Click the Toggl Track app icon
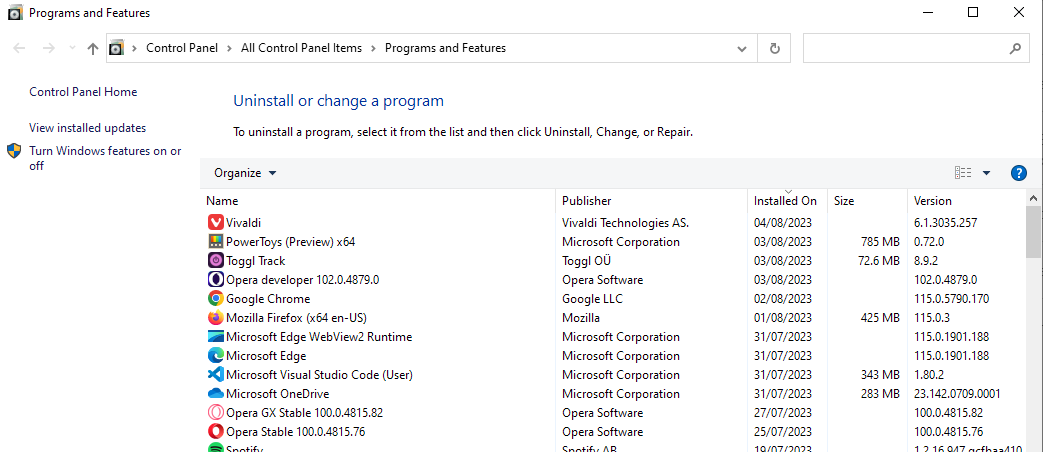The height and width of the screenshot is (452, 1043). pyautogui.click(x=216, y=261)
